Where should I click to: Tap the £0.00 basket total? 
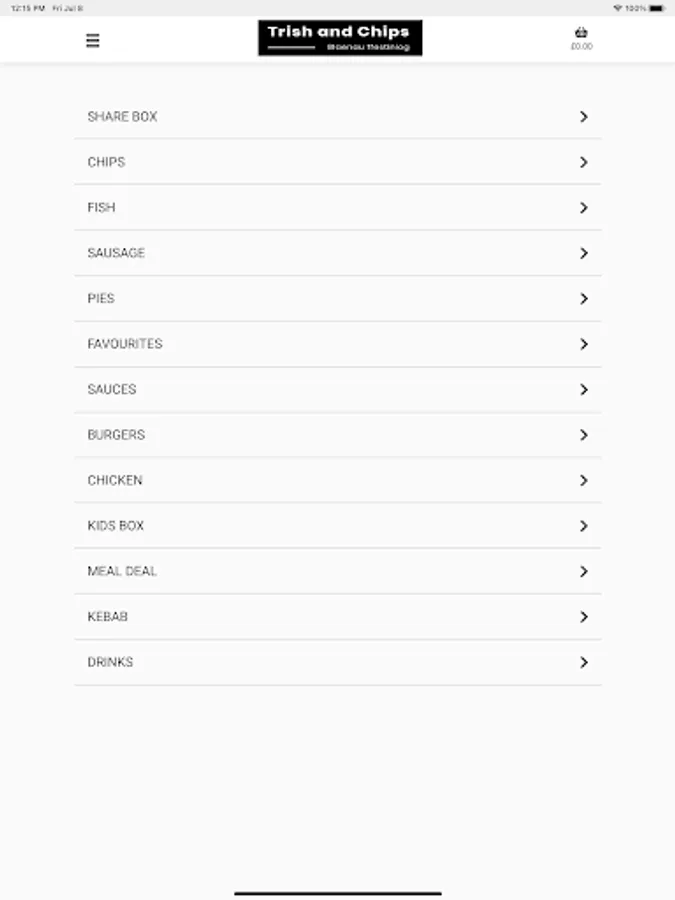point(581,46)
